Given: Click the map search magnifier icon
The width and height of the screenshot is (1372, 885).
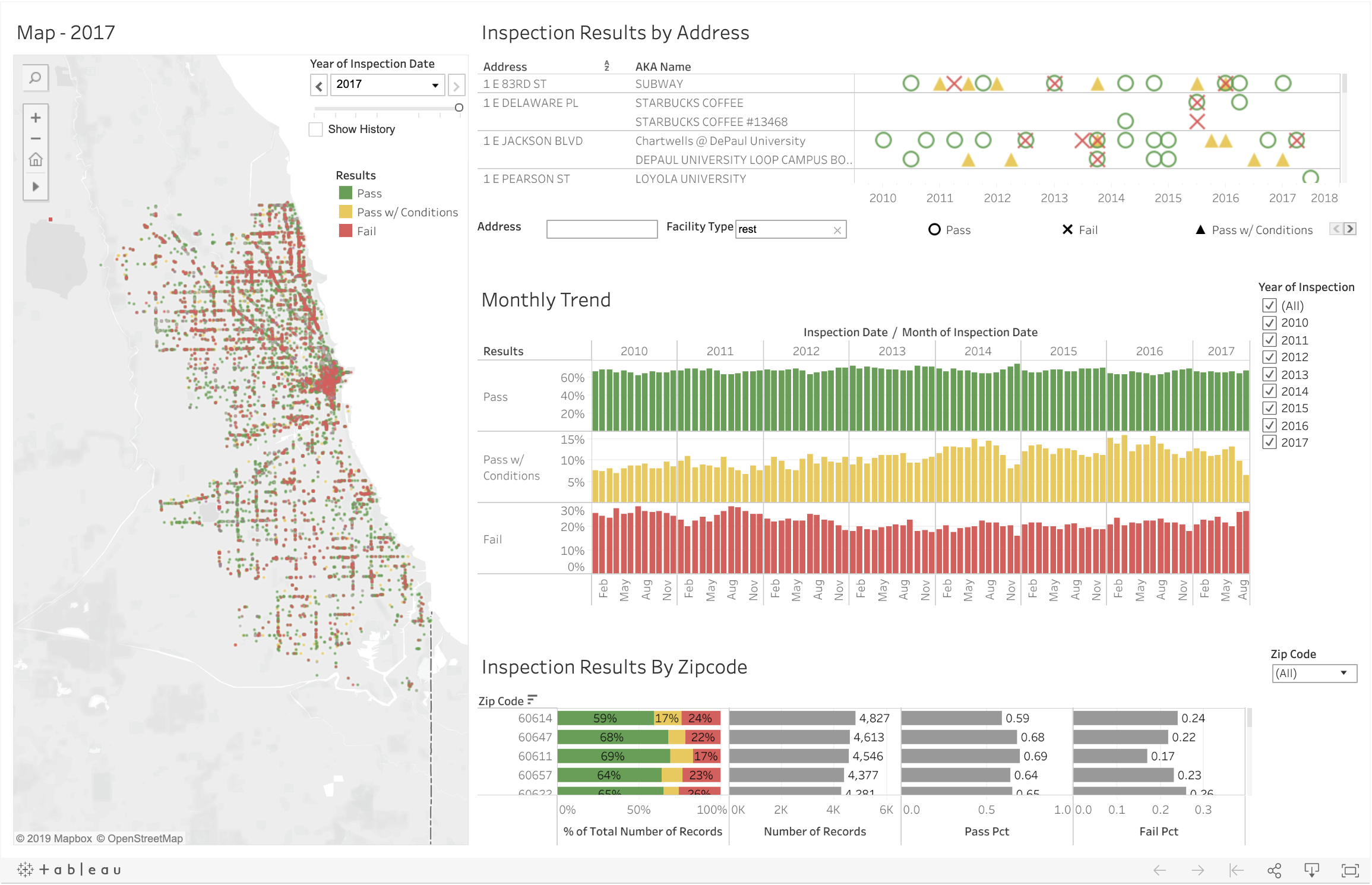Looking at the screenshot, I should pos(36,78).
